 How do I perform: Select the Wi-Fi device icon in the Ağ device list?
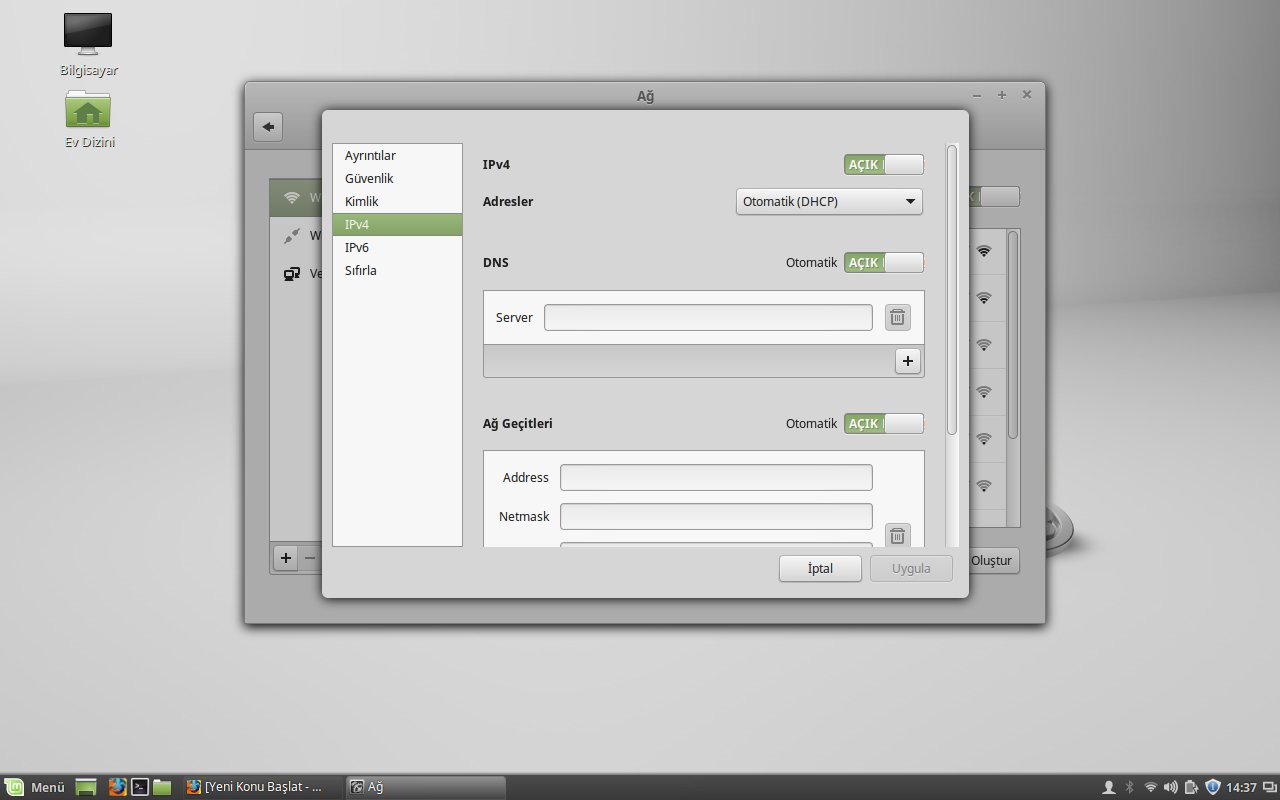point(292,198)
